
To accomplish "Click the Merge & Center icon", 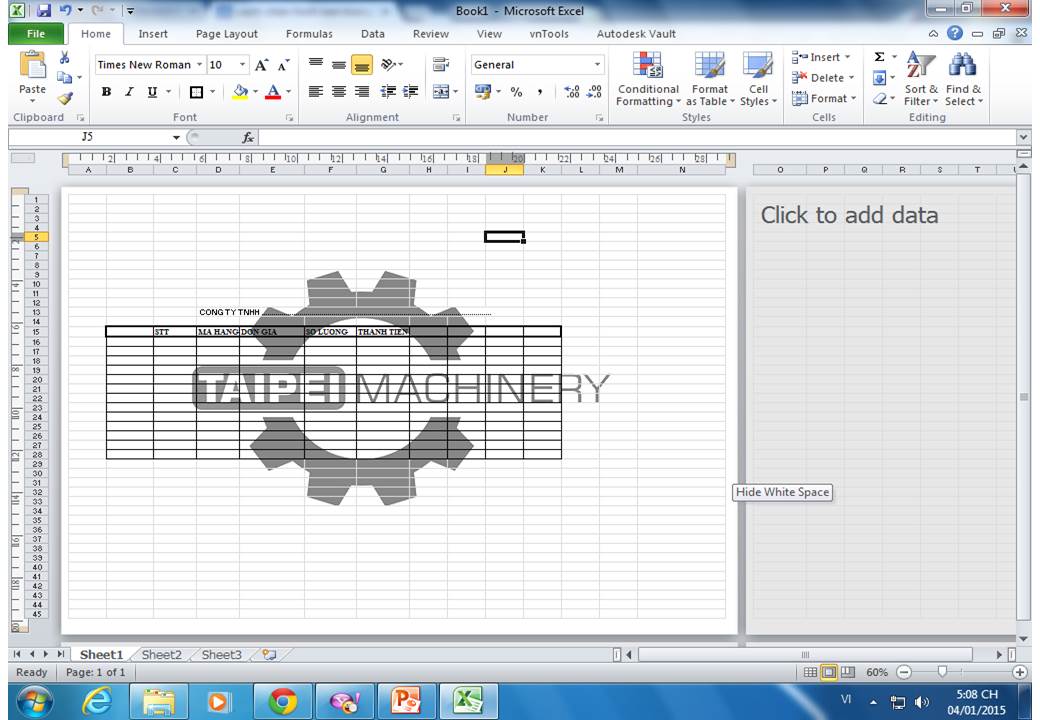I will pyautogui.click(x=440, y=92).
